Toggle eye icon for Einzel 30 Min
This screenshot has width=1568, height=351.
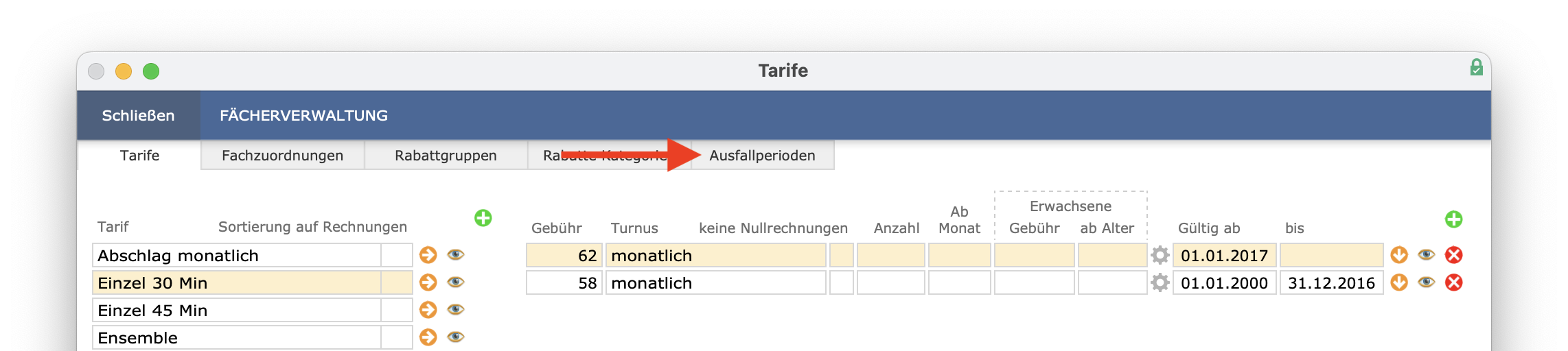[456, 282]
